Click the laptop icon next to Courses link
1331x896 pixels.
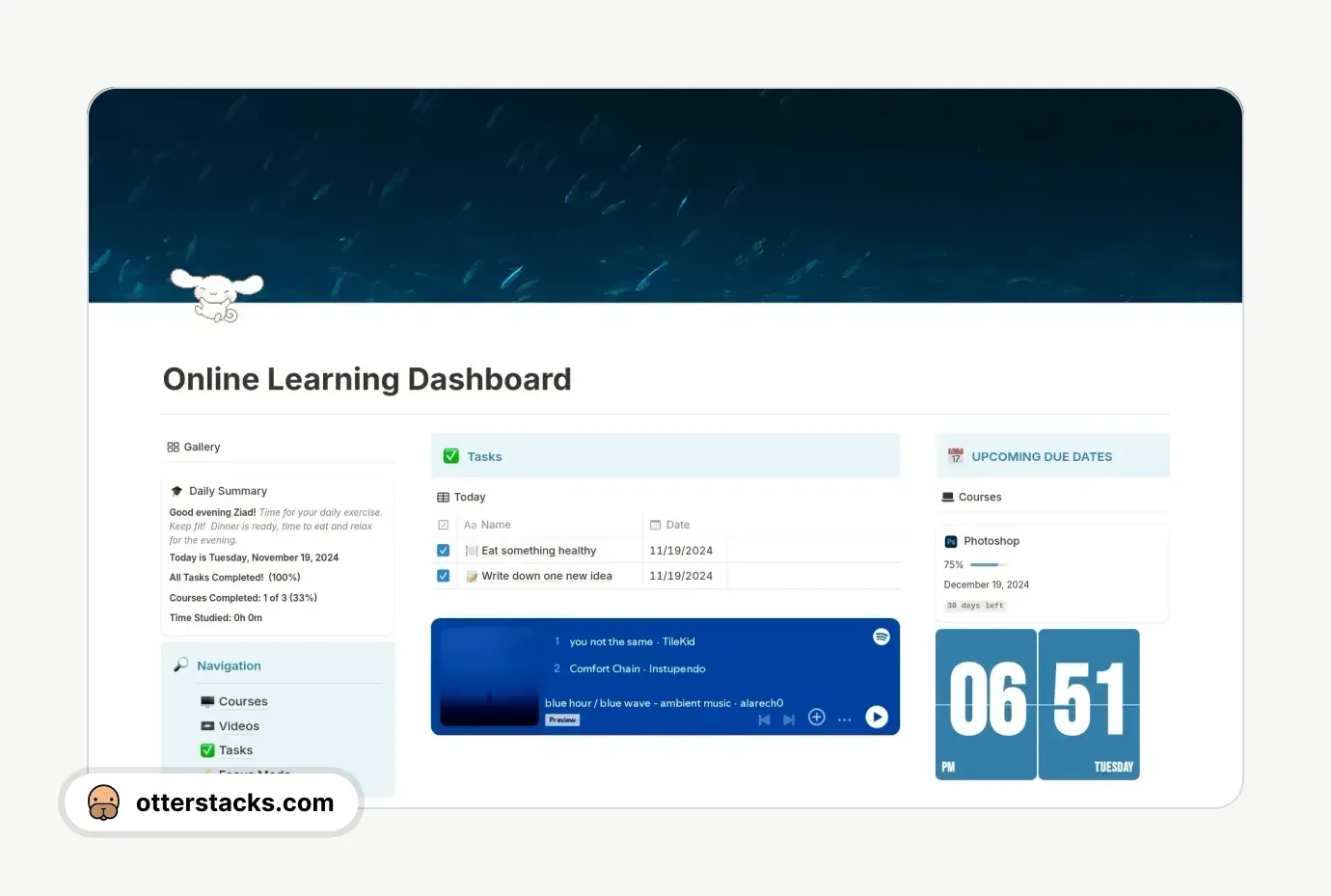tap(207, 701)
